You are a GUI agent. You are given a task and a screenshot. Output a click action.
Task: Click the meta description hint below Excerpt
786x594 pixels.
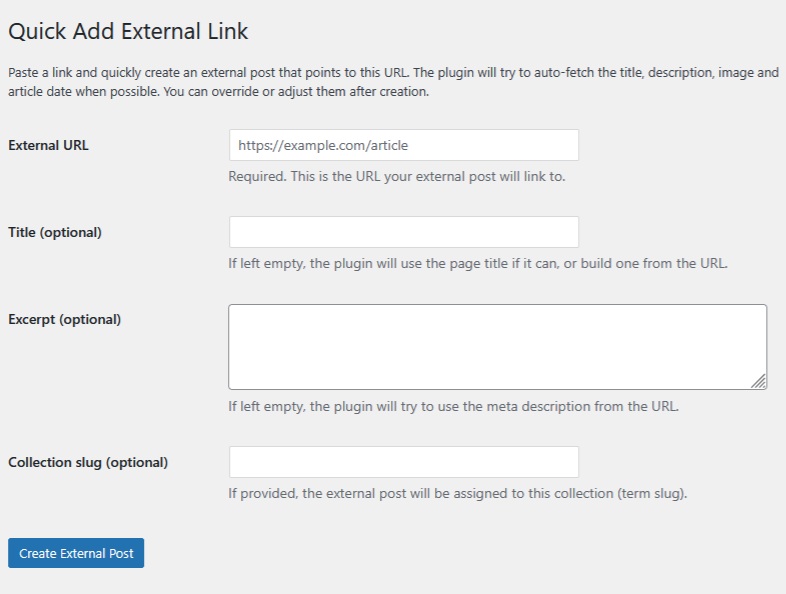click(453, 406)
